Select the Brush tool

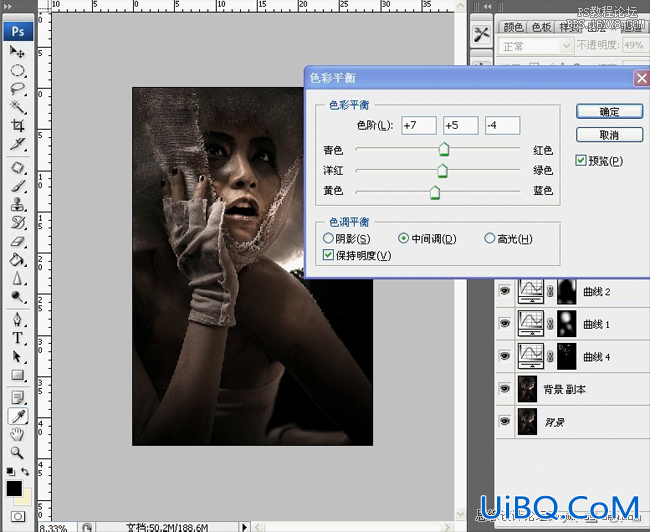[x=17, y=186]
